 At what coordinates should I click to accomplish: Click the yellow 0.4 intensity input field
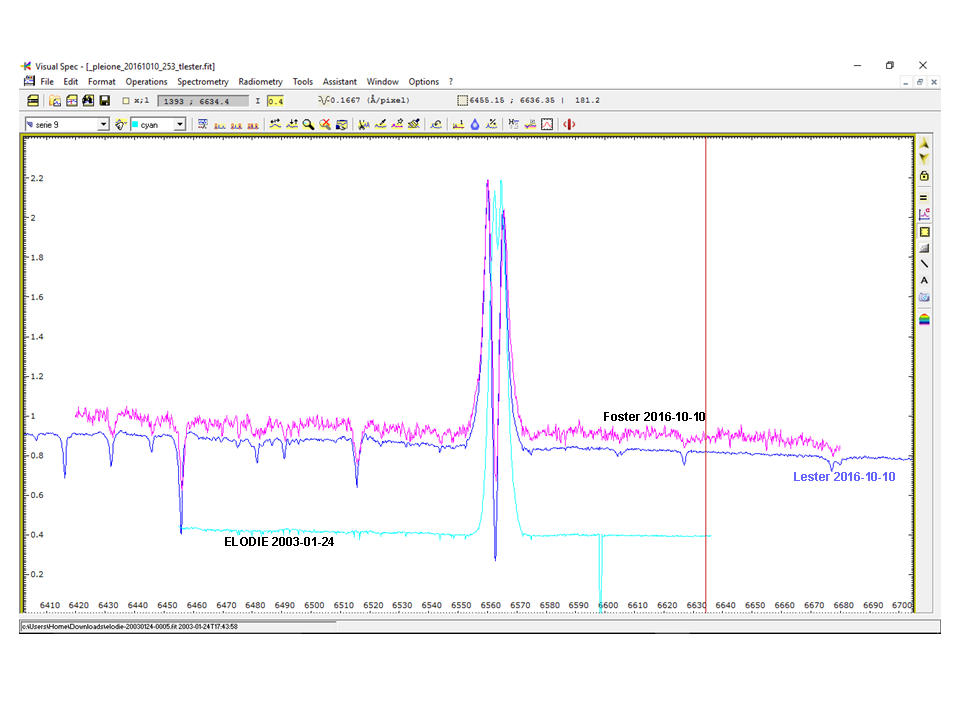point(276,101)
